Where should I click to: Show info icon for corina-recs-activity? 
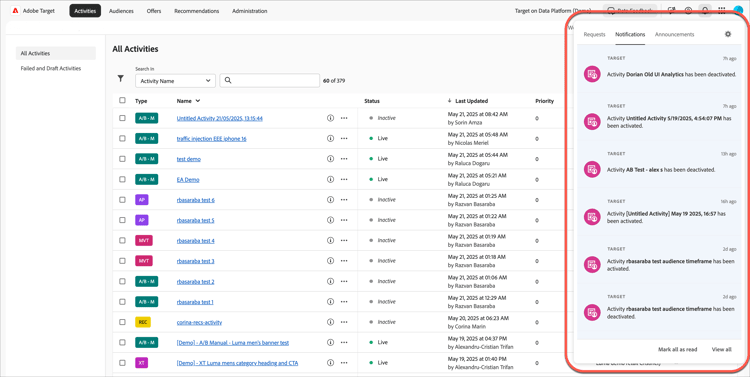(330, 322)
